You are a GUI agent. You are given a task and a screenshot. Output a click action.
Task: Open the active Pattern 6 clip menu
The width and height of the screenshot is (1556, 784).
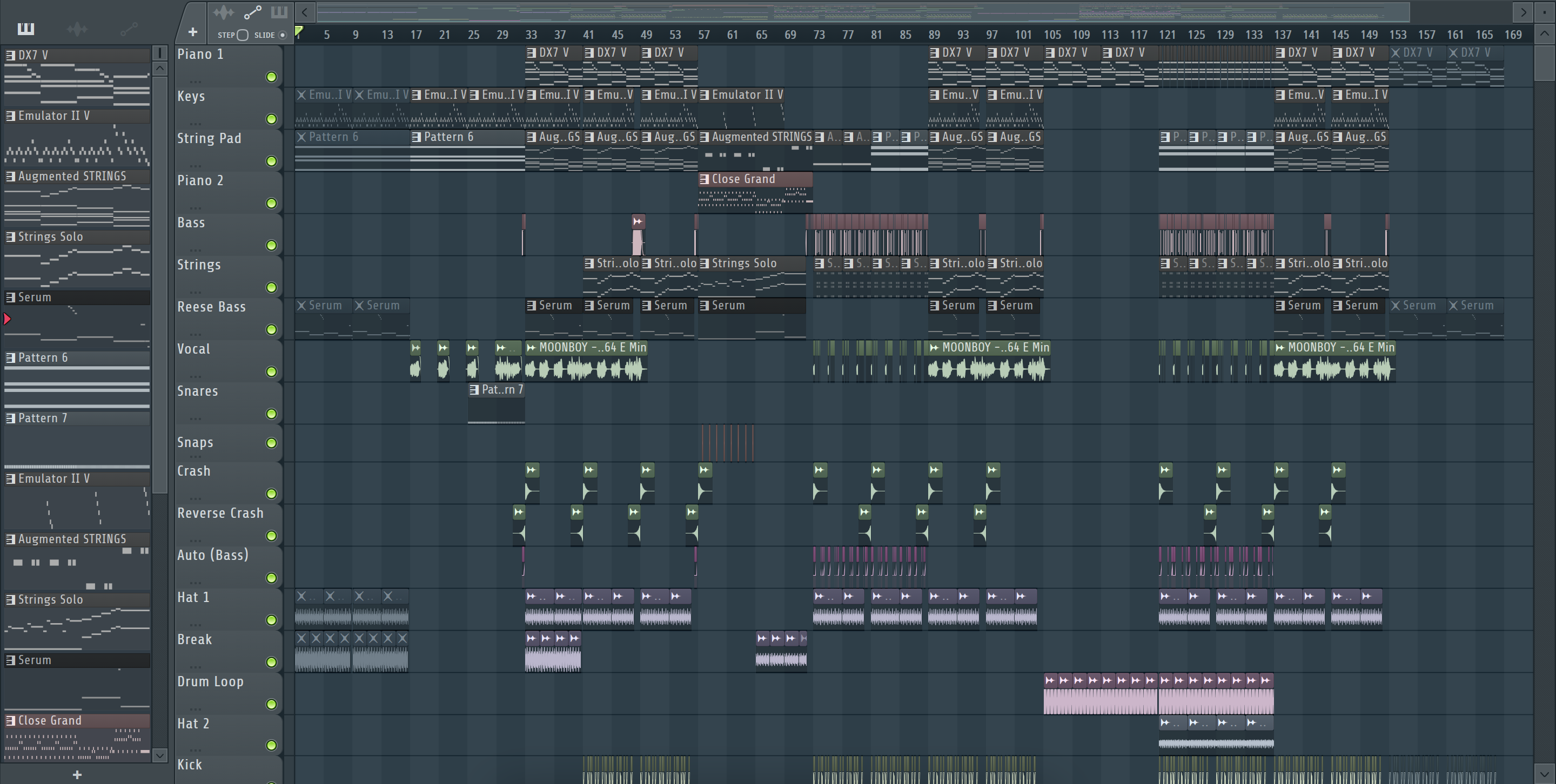[416, 137]
